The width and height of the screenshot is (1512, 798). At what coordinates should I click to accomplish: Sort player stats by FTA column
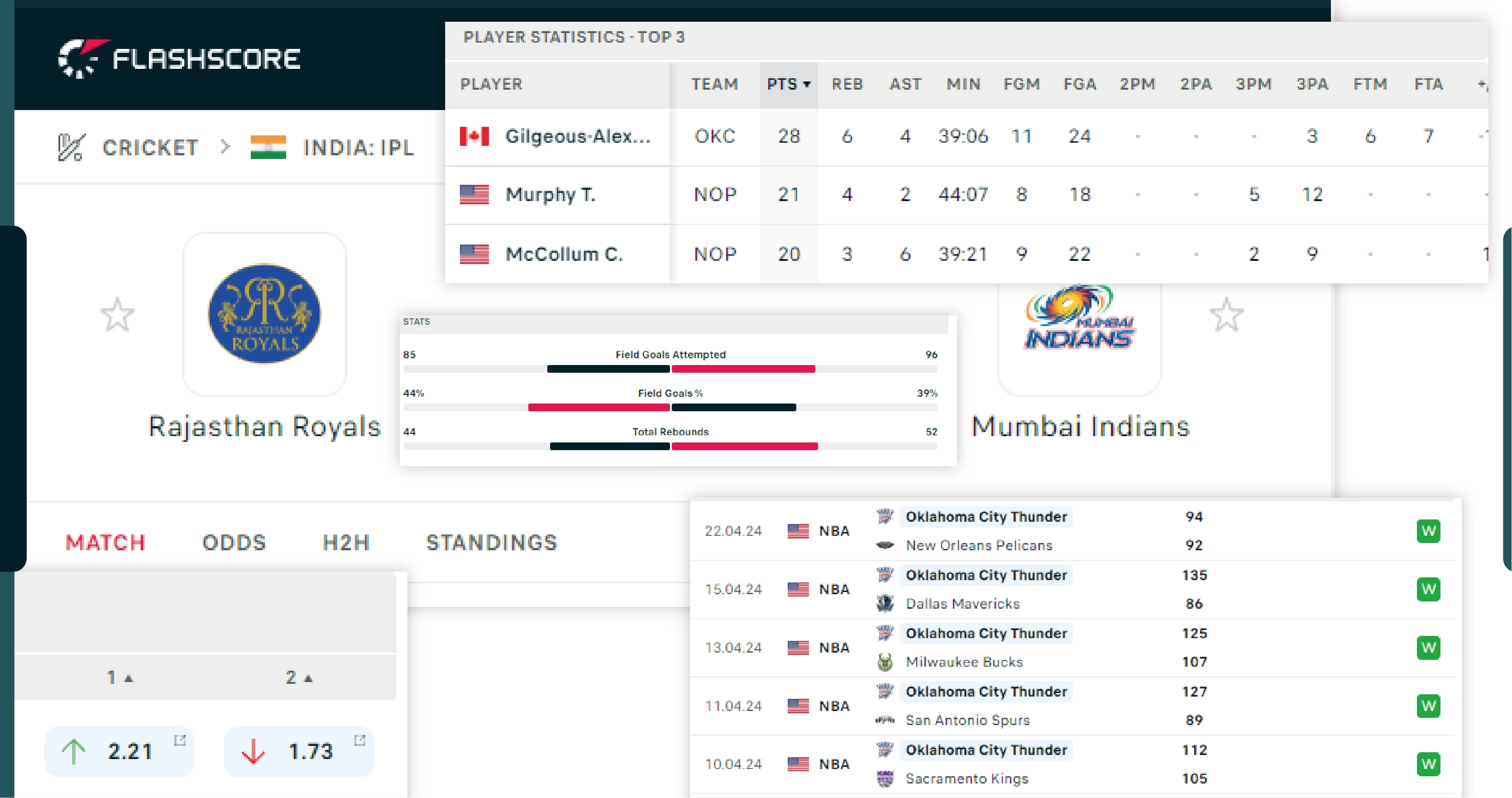[1428, 85]
